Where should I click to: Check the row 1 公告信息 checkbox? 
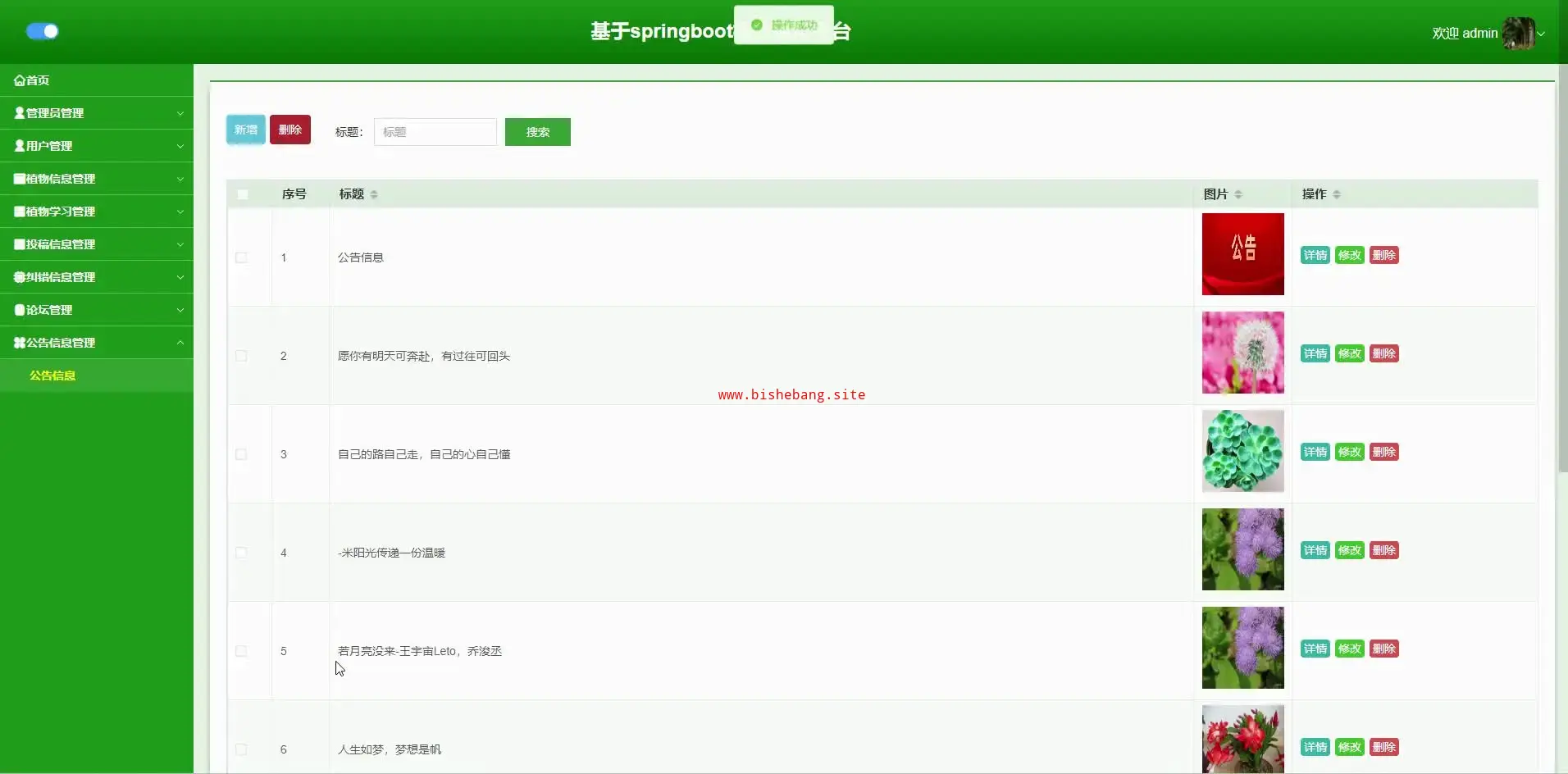[x=241, y=257]
